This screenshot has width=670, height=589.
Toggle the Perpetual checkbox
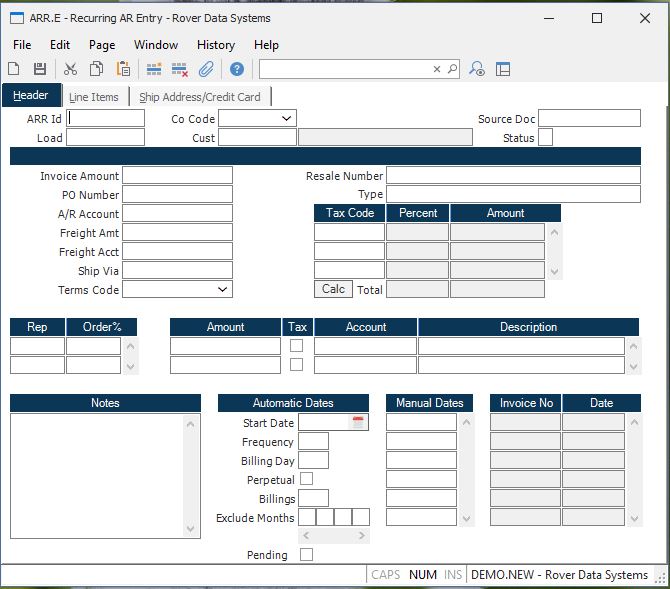point(307,479)
